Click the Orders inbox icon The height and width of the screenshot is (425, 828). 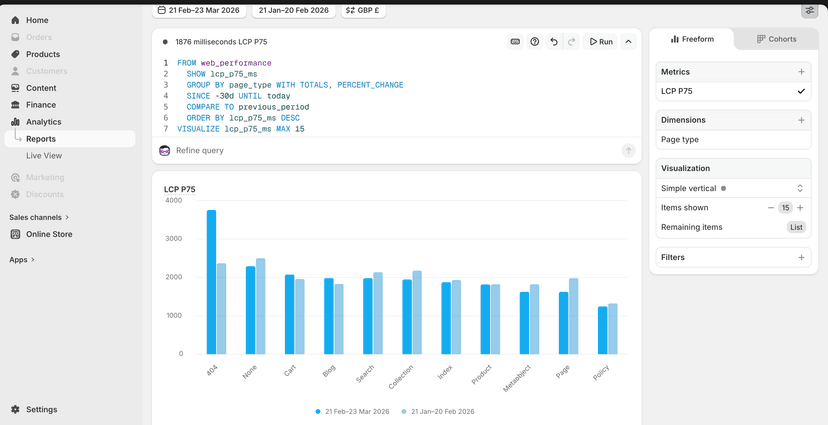pos(15,37)
